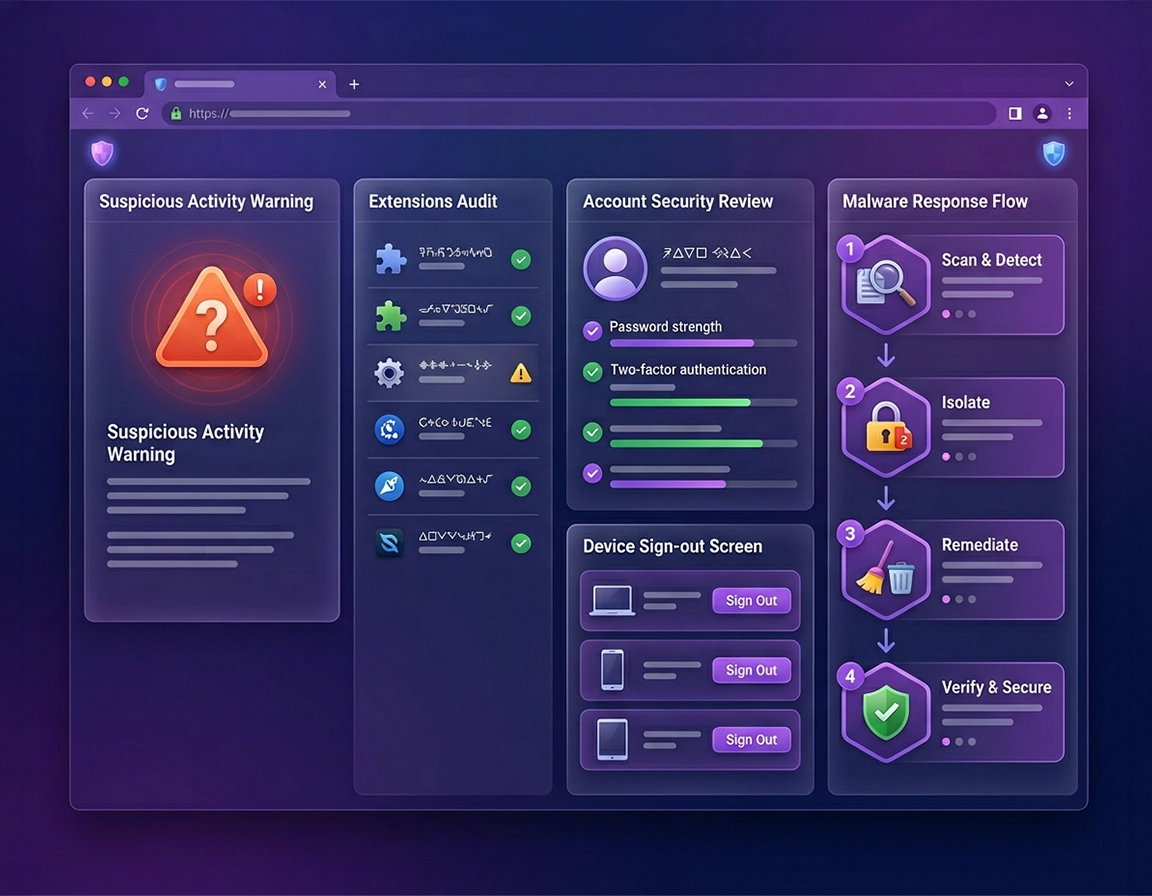Toggle the Two-factor authentication checkmark
1152x896 pixels.
pos(592,372)
